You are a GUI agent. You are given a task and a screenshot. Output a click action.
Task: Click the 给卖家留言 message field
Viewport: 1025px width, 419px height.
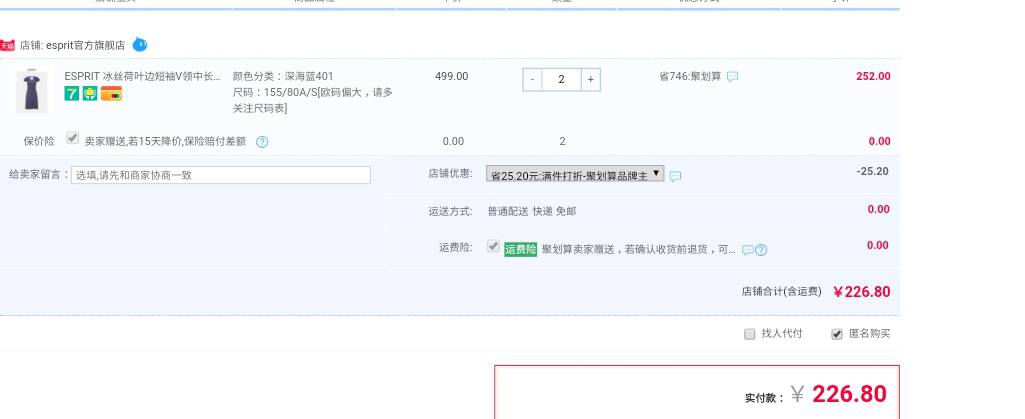point(221,175)
